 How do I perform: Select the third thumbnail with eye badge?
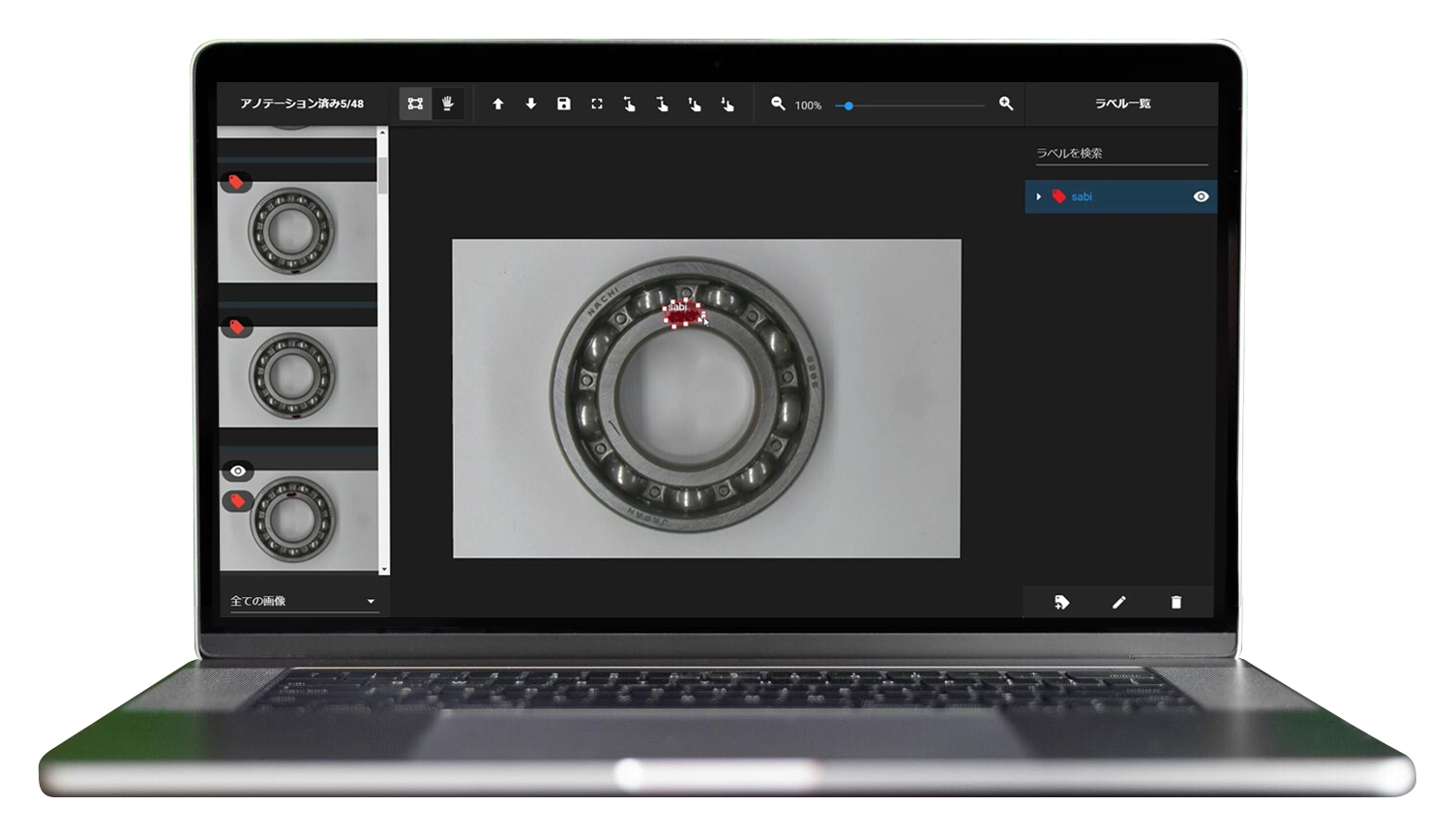click(298, 520)
